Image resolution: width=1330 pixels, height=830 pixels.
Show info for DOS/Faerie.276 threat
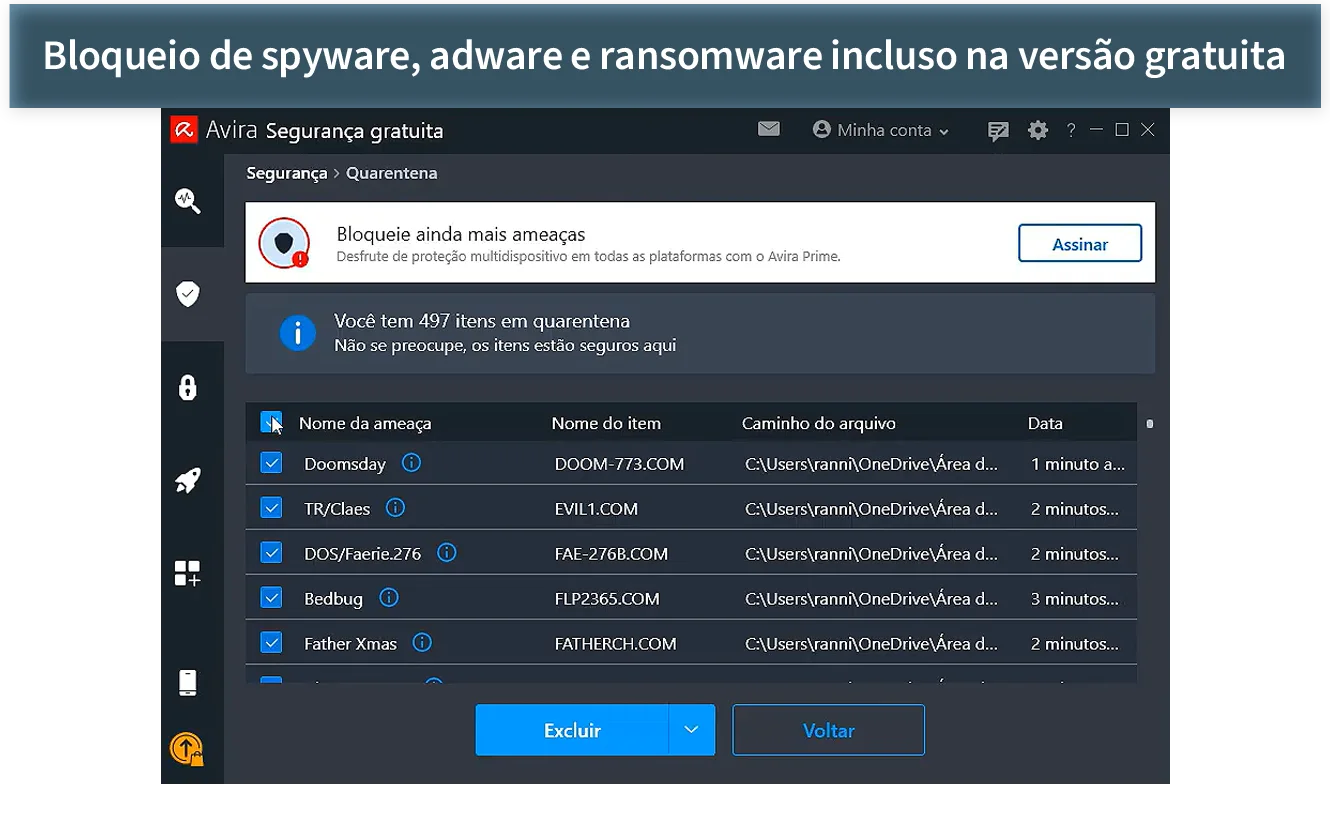[x=447, y=552]
